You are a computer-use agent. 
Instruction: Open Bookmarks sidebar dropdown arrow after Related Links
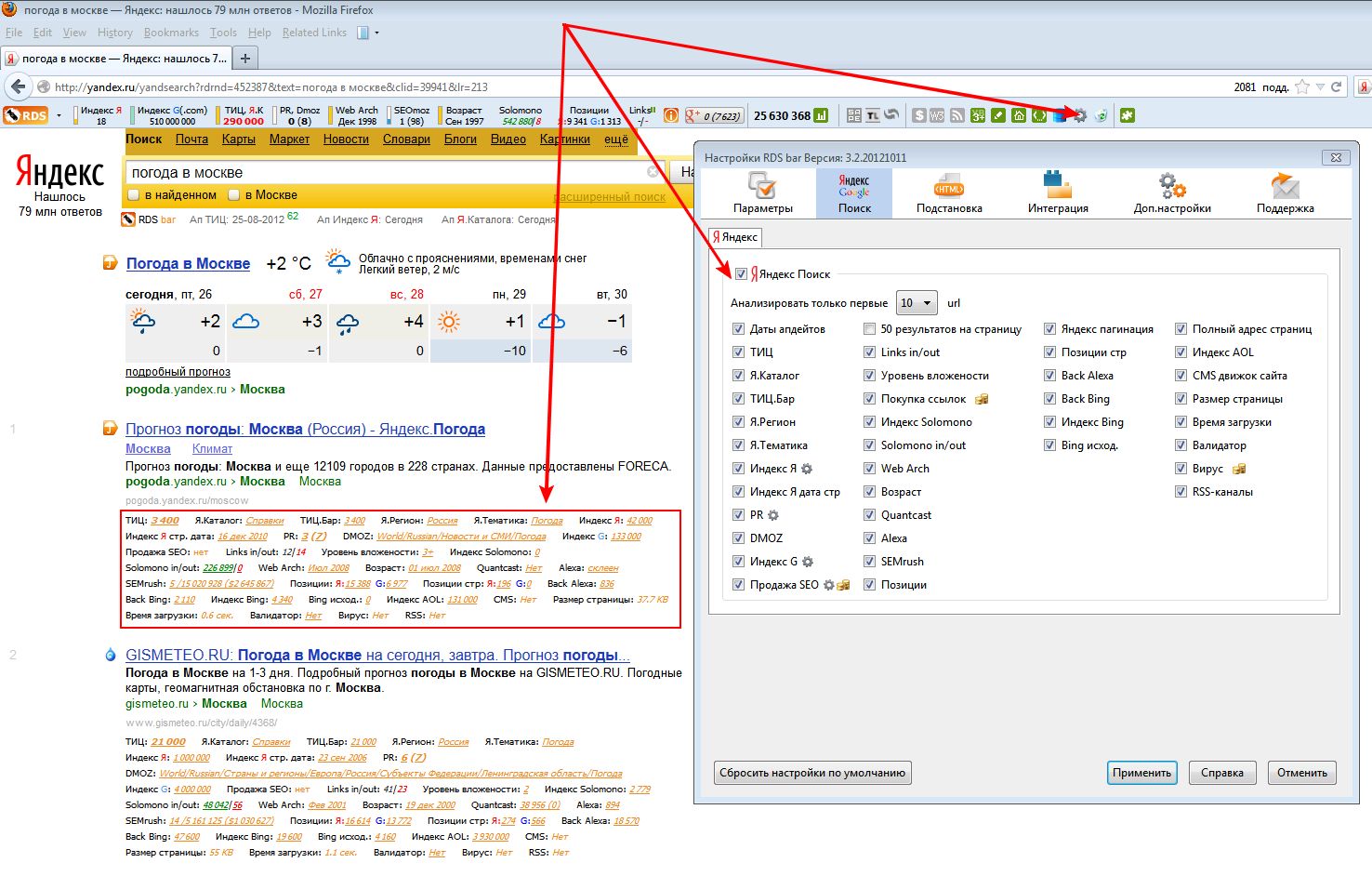(376, 33)
